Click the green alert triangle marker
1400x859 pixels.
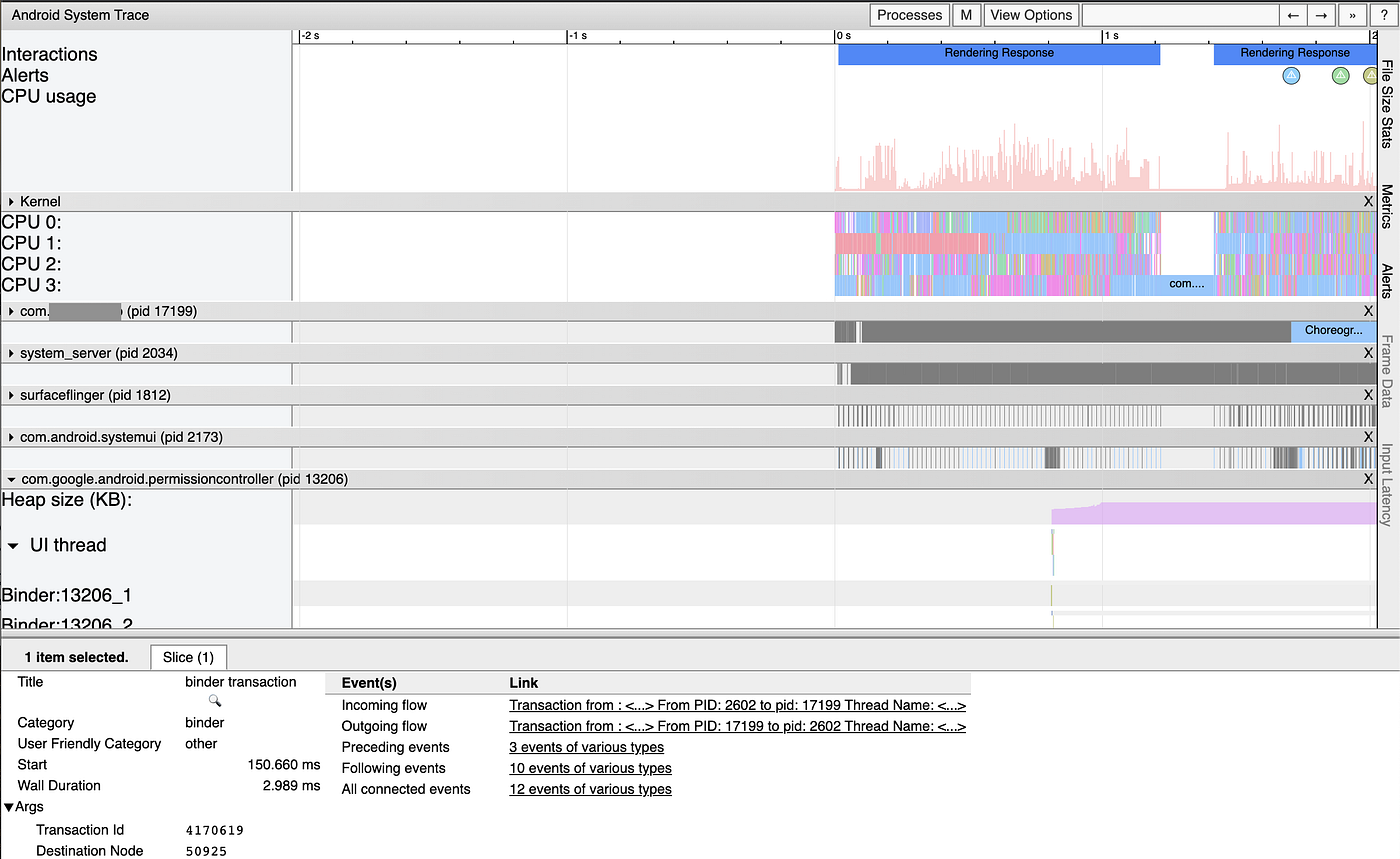tap(1340, 75)
